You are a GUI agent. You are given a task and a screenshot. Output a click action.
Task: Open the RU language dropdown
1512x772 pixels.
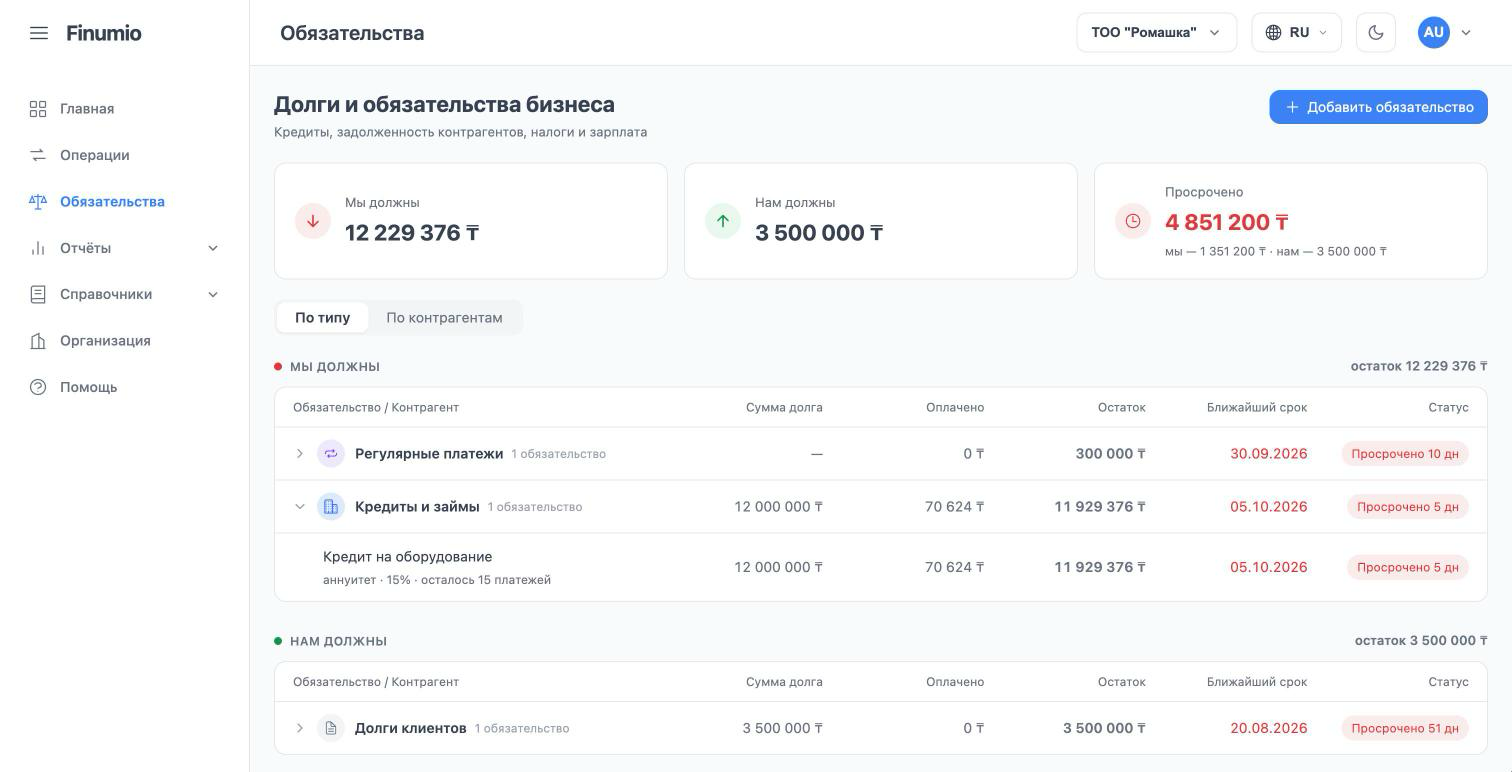(x=1297, y=32)
